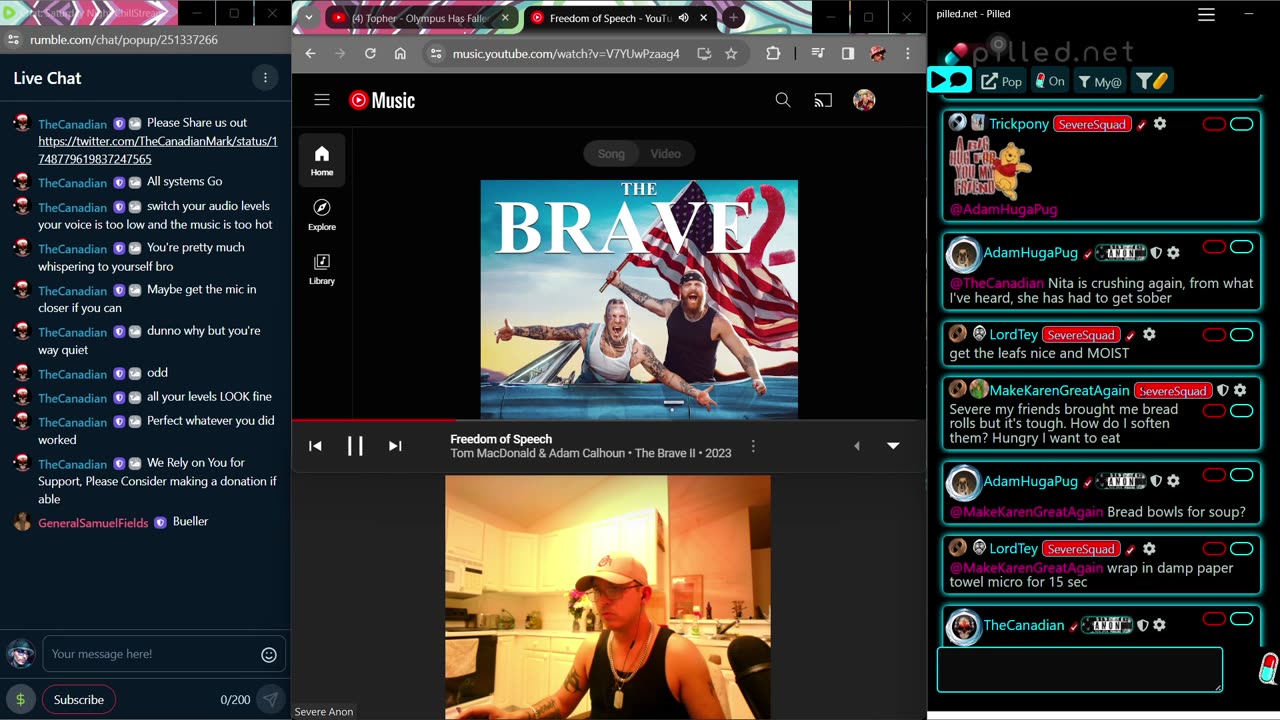Expand the player page down arrow
The image size is (1280, 720).
pos(893,446)
